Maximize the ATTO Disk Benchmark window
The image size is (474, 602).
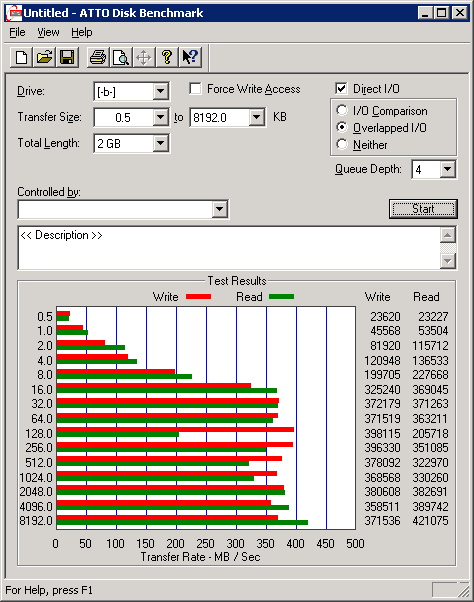441,13
